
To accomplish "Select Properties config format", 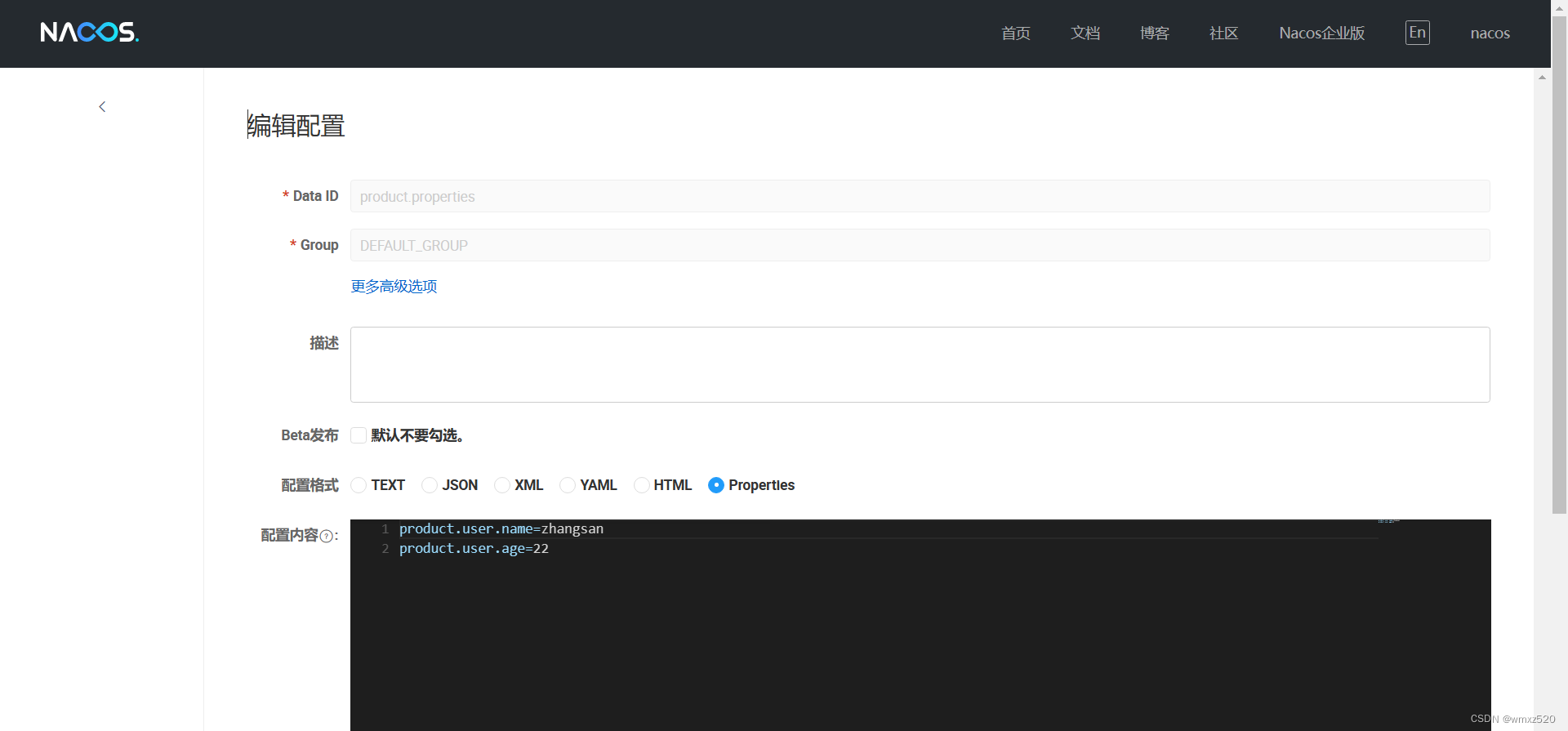I will [x=716, y=485].
